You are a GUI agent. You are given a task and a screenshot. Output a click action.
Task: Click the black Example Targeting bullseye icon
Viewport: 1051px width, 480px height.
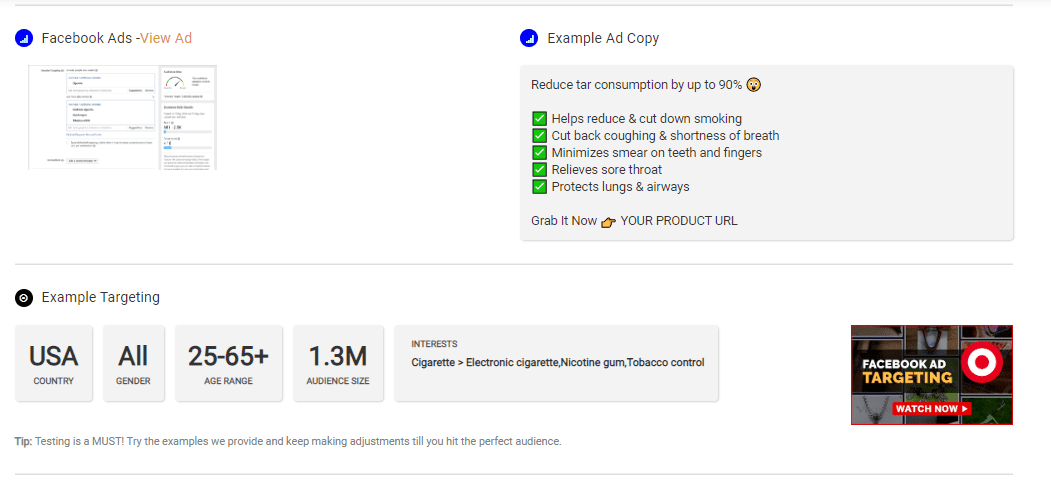pyautogui.click(x=23, y=298)
